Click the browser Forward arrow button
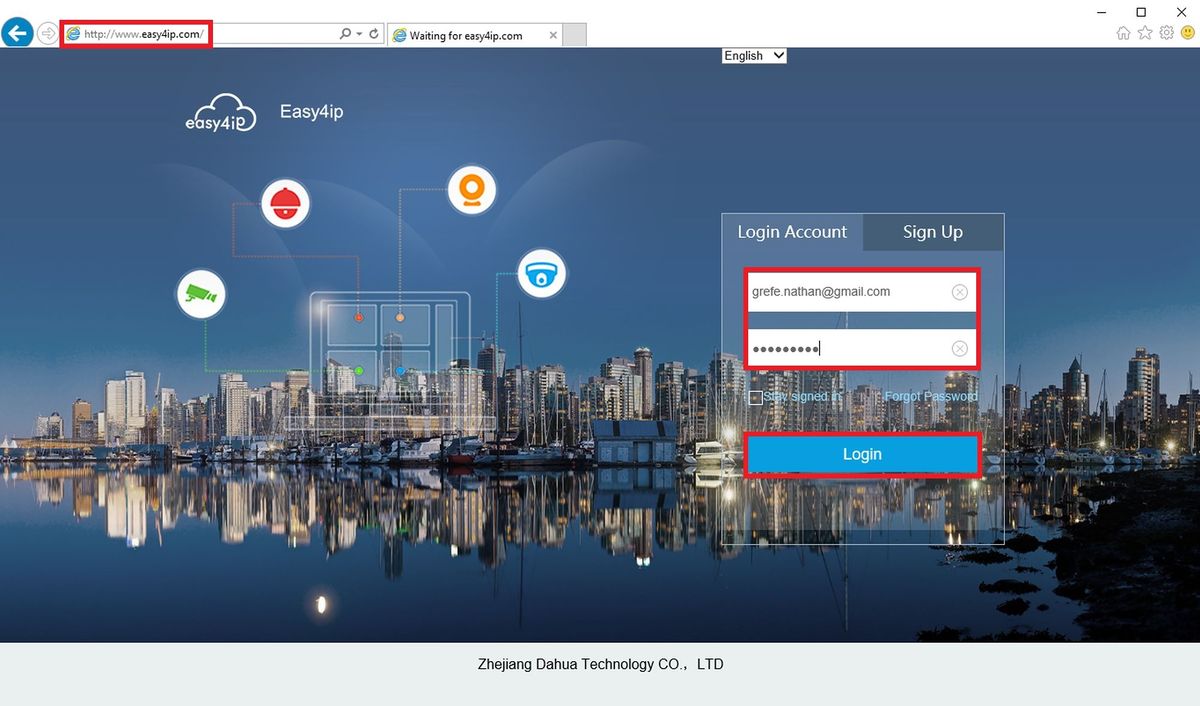1200x706 pixels. (x=47, y=34)
